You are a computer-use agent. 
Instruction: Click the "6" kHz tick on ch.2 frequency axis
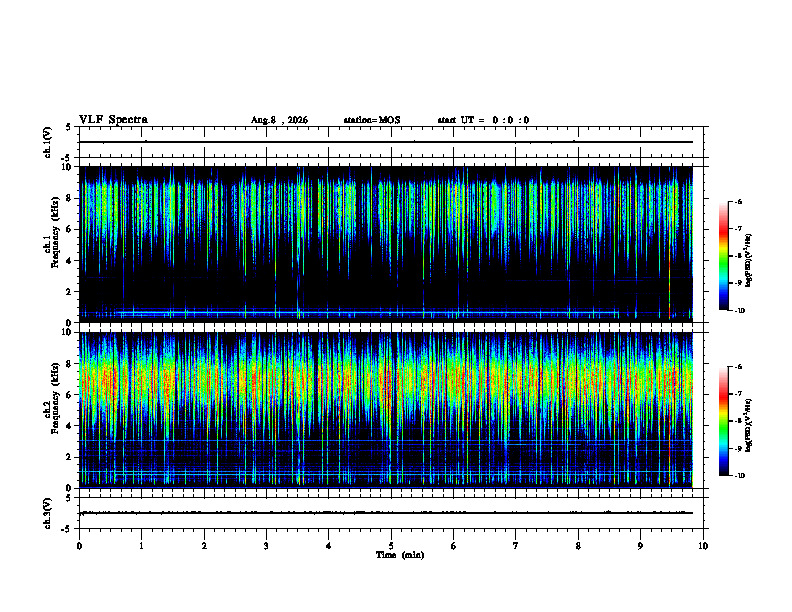click(x=70, y=395)
